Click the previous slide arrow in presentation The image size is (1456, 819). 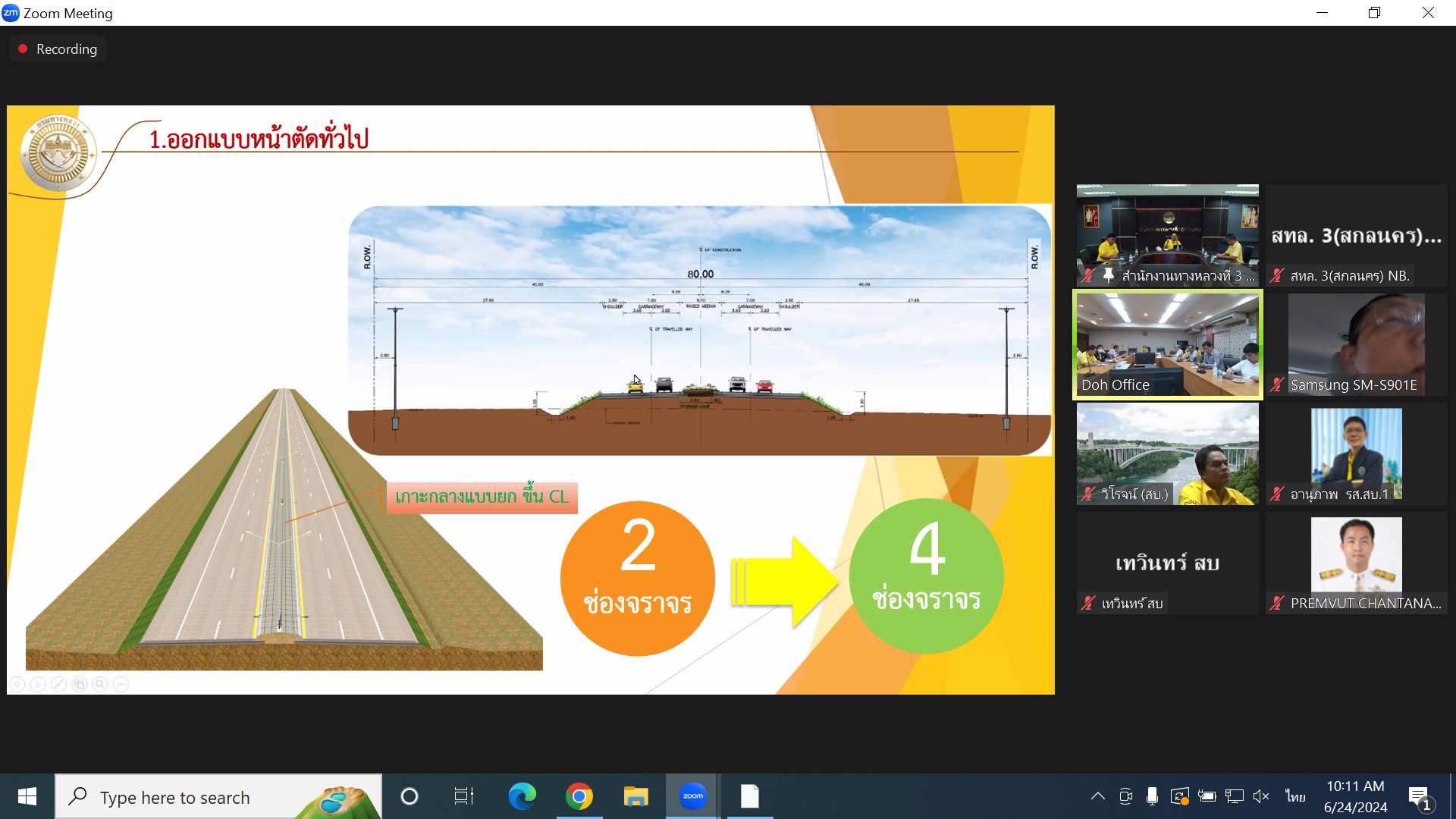pos(17,684)
